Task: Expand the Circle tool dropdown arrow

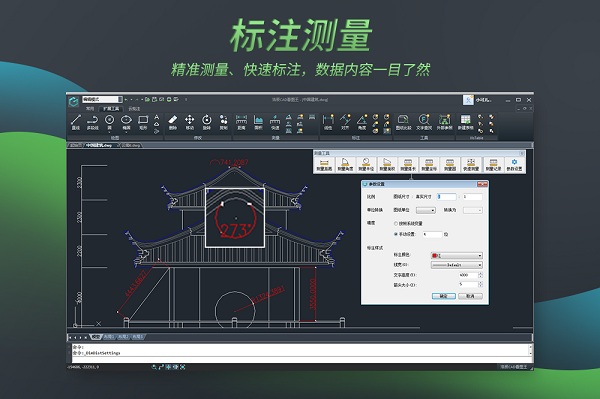Action: coord(109,132)
